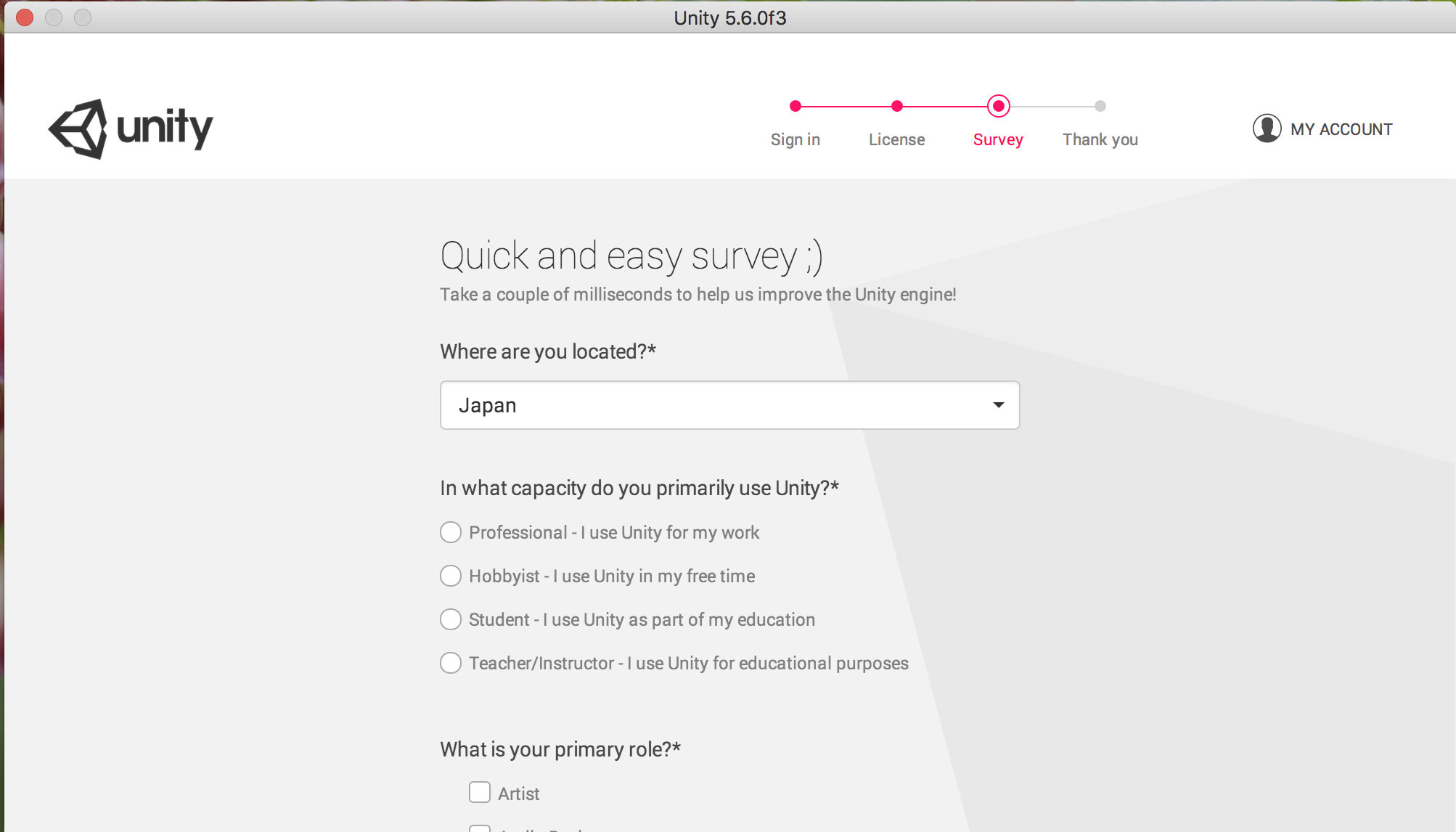The width and height of the screenshot is (1456, 832).
Task: Click 'Quick and easy survey ;)' heading
Action: click(631, 256)
